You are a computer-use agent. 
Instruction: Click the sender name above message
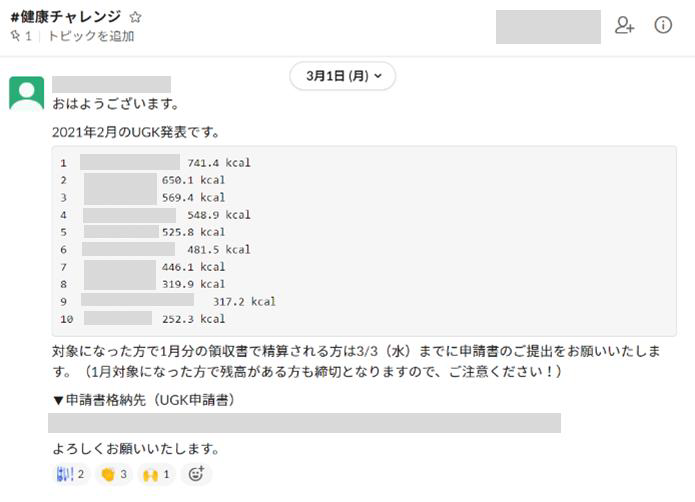pos(112,84)
